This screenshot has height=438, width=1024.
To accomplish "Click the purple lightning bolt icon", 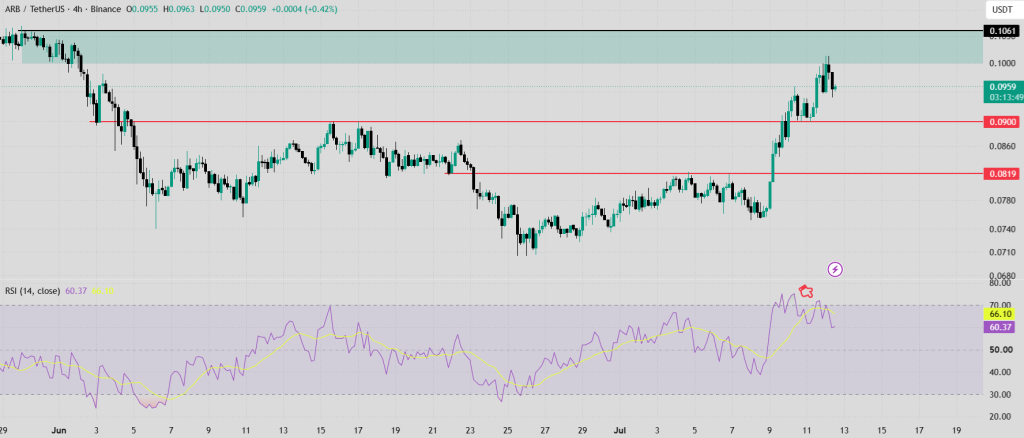I will point(836,268).
